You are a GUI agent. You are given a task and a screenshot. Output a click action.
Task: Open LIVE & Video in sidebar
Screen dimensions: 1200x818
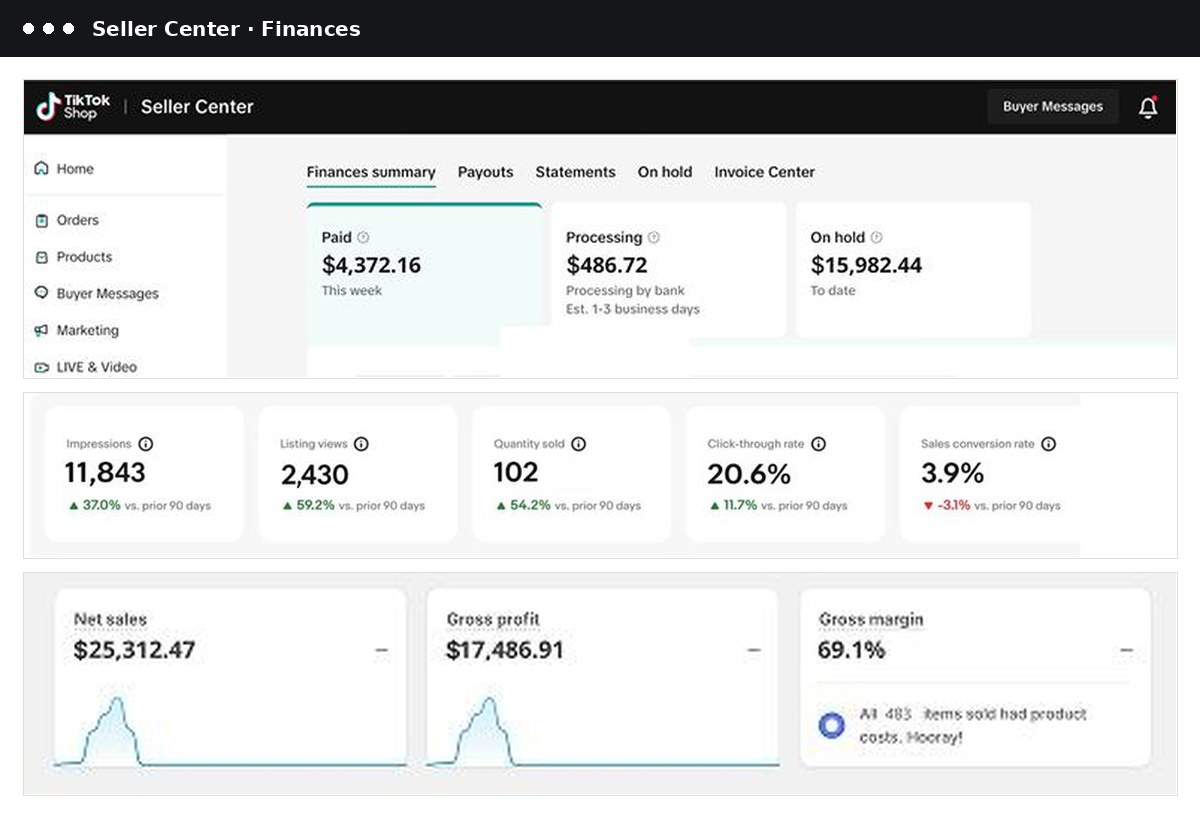[96, 367]
